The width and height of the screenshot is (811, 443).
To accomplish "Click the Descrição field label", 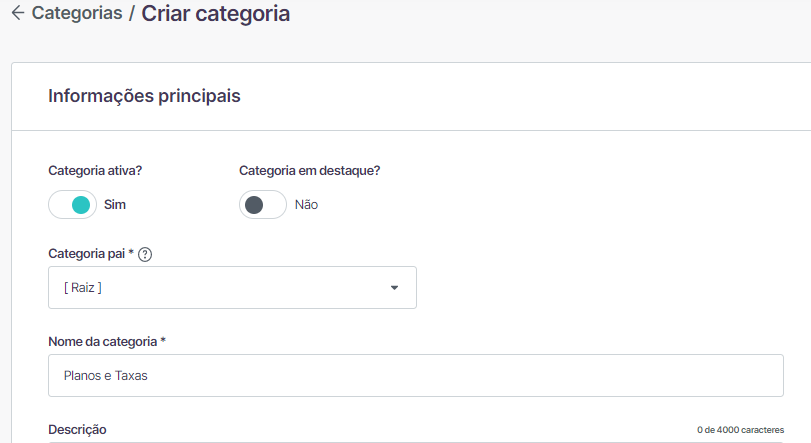I will 77,430.
